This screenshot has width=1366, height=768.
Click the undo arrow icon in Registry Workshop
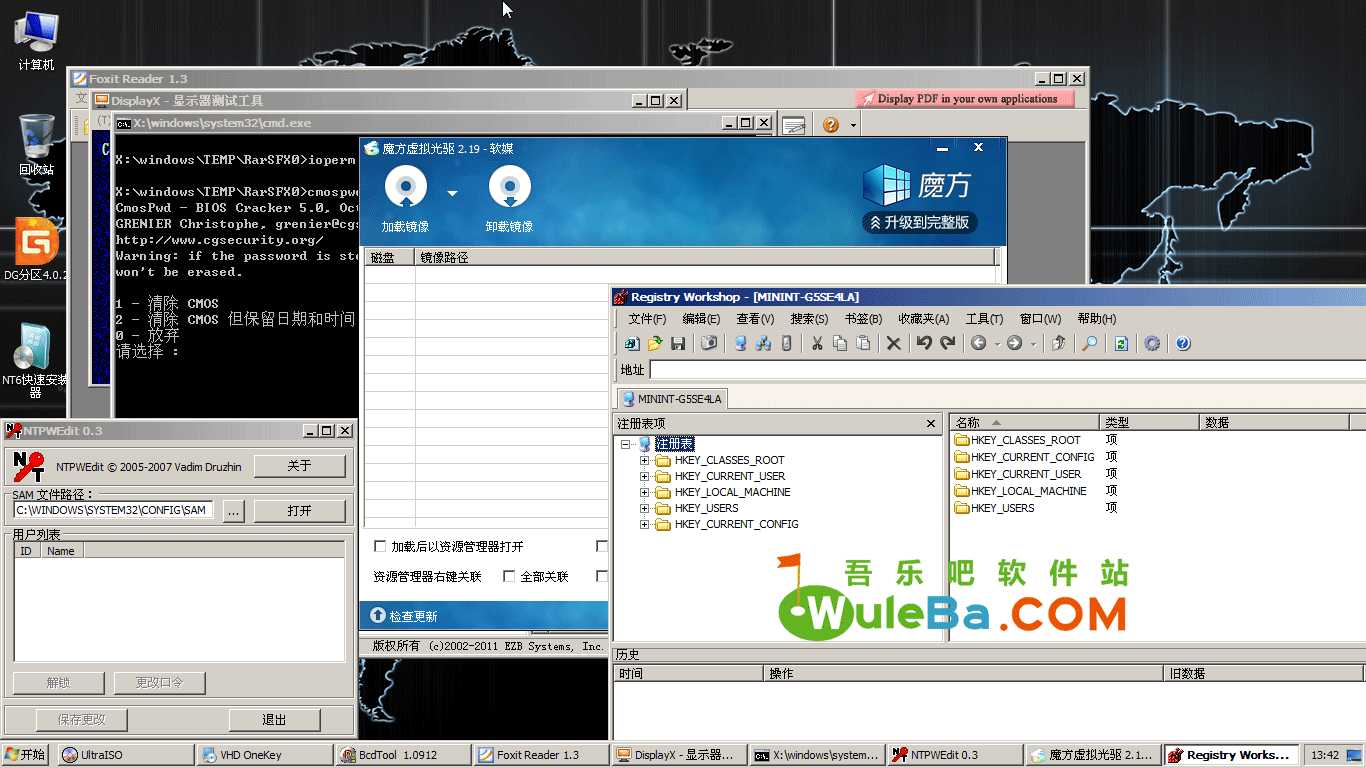coord(924,343)
